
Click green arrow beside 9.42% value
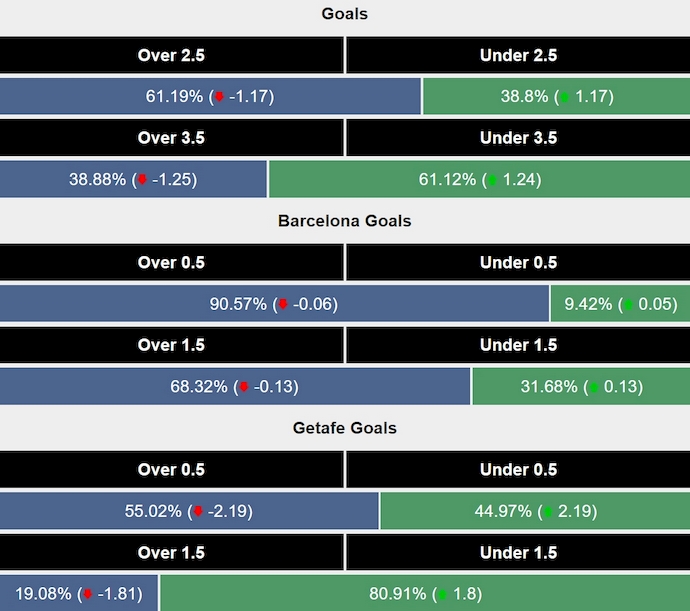629,304
